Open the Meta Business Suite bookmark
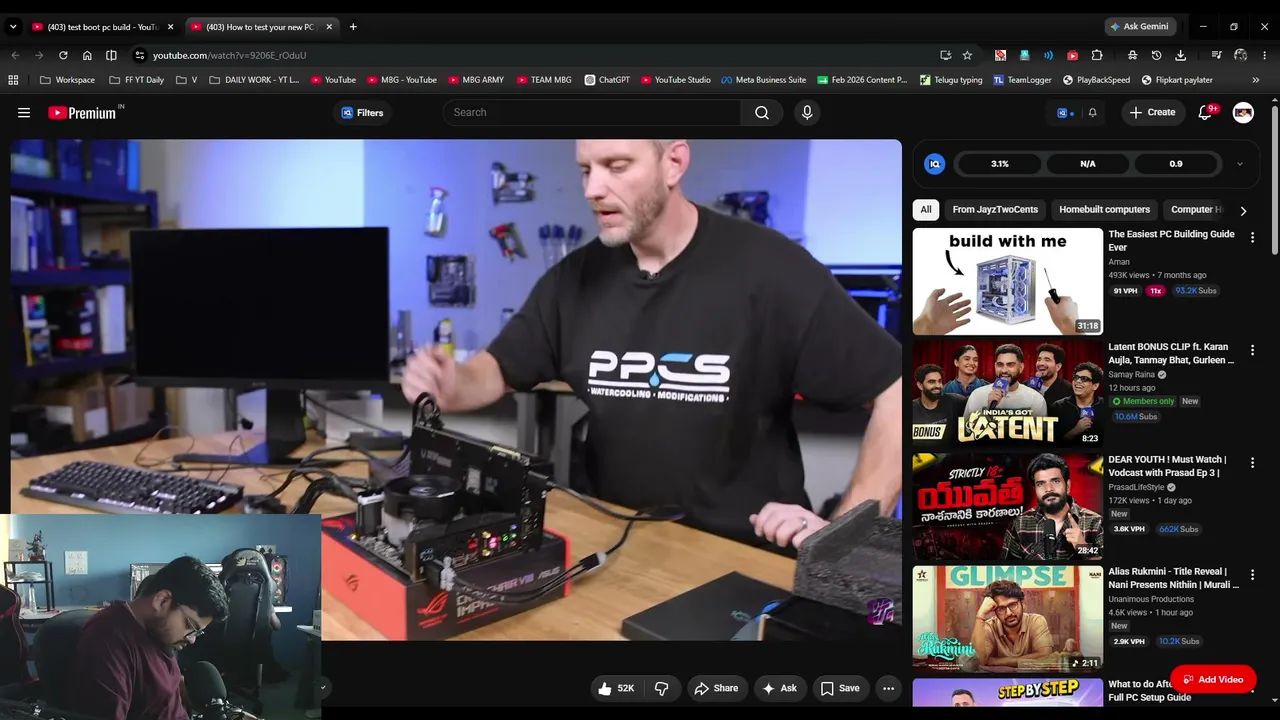The height and width of the screenshot is (720, 1280). (763, 80)
